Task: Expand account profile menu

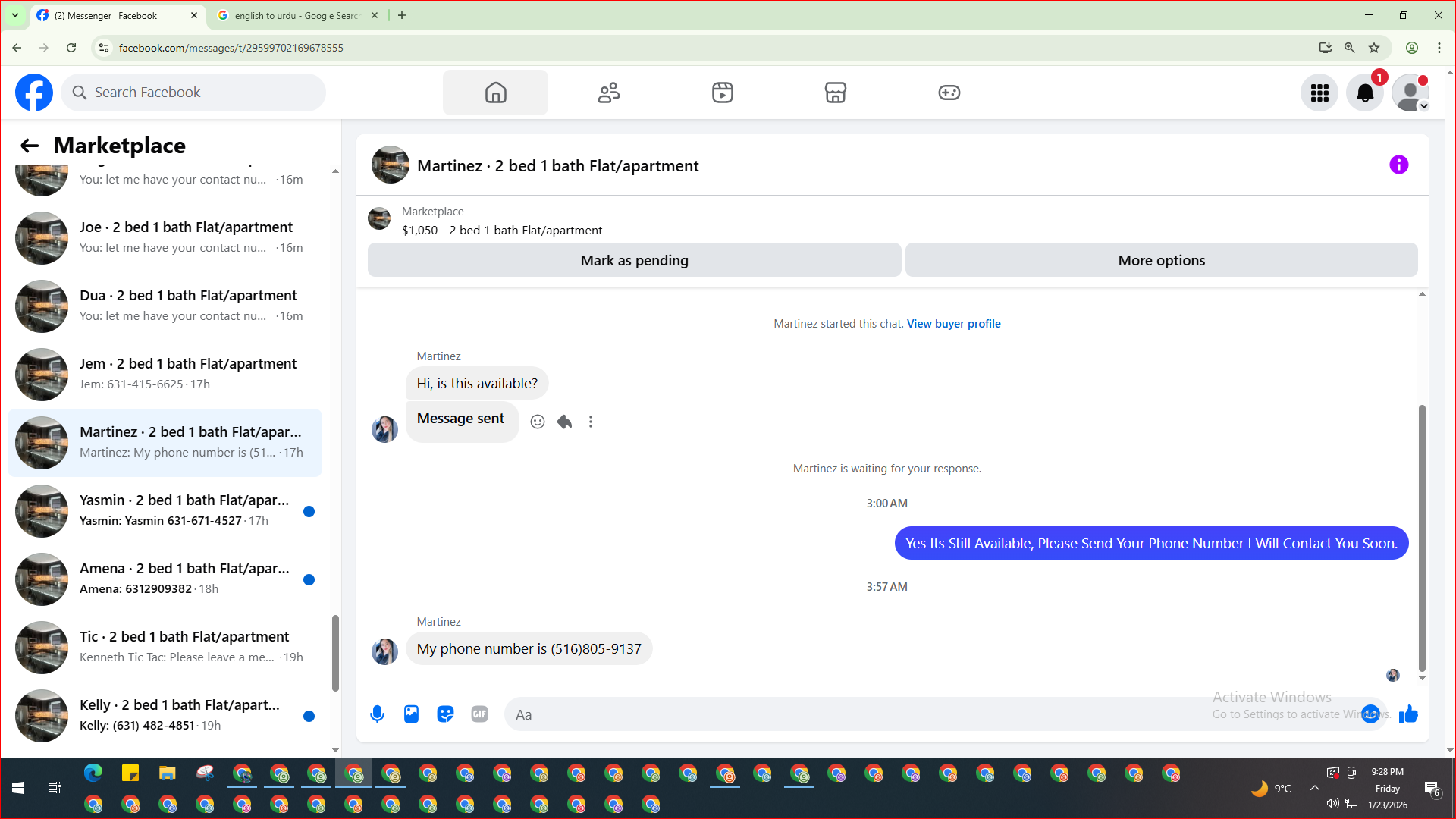Action: pyautogui.click(x=1410, y=93)
